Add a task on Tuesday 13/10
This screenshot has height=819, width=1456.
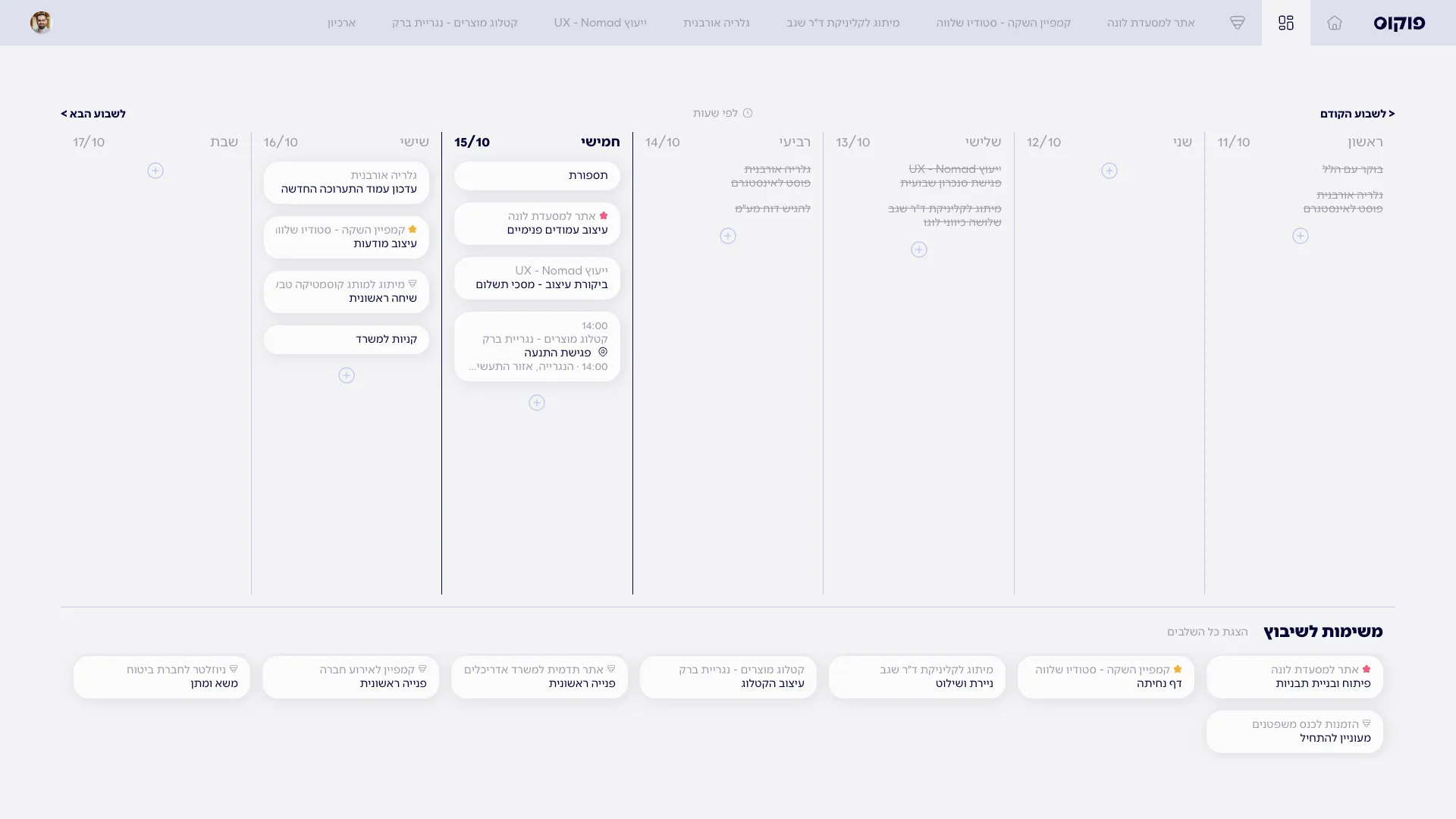tap(919, 249)
